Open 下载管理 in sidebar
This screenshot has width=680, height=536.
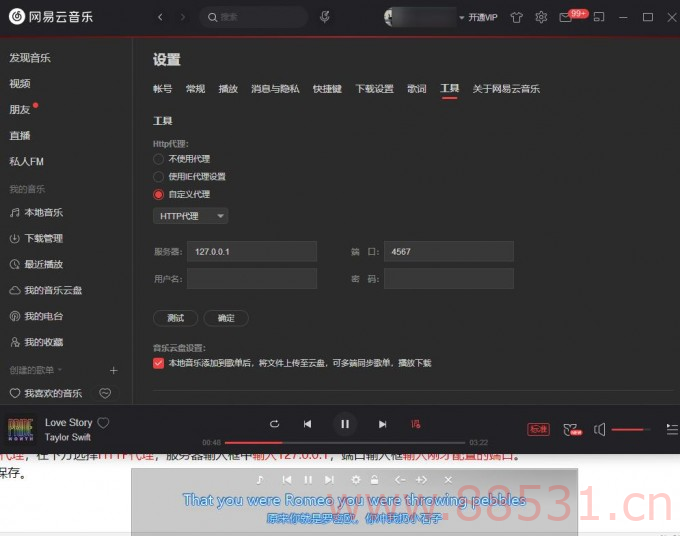click(36, 239)
